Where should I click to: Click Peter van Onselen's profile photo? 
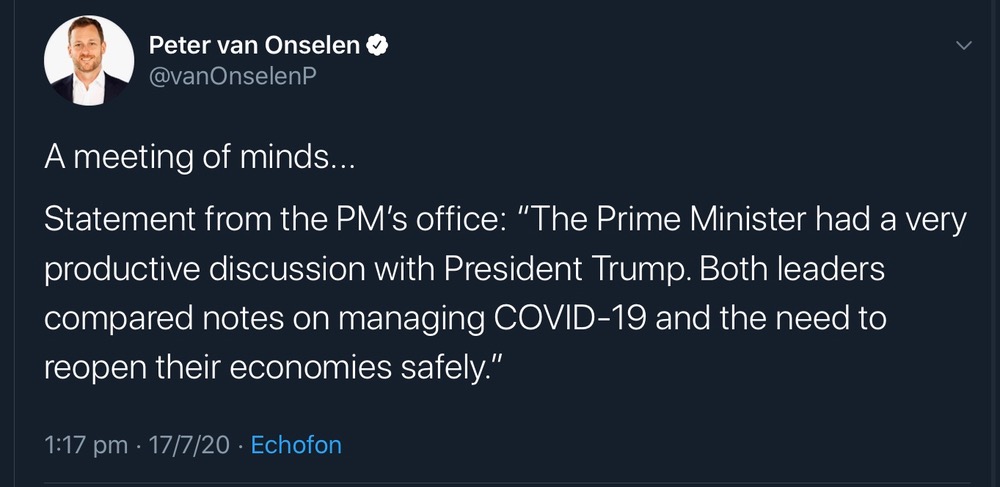tap(89, 61)
